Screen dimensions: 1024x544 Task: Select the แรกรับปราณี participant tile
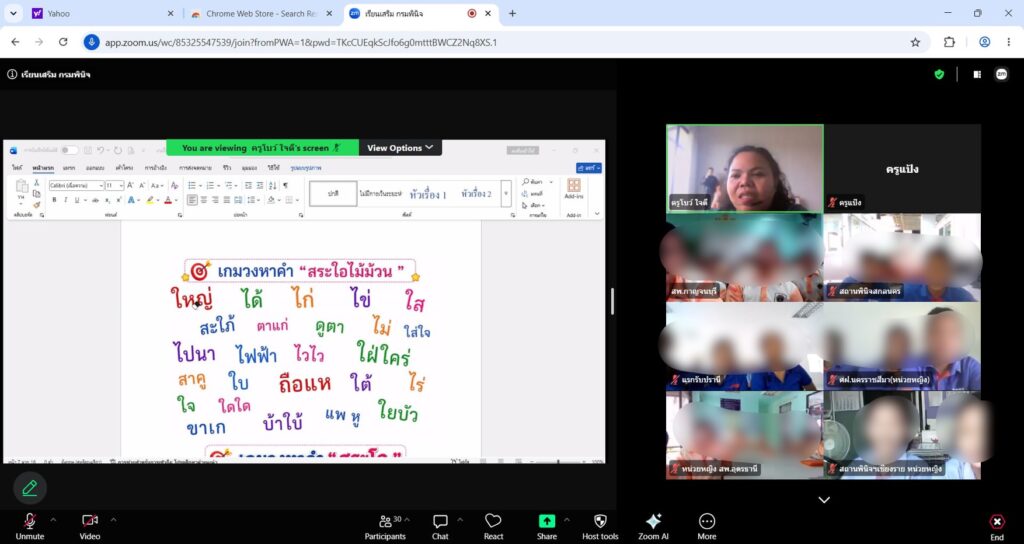(744, 346)
